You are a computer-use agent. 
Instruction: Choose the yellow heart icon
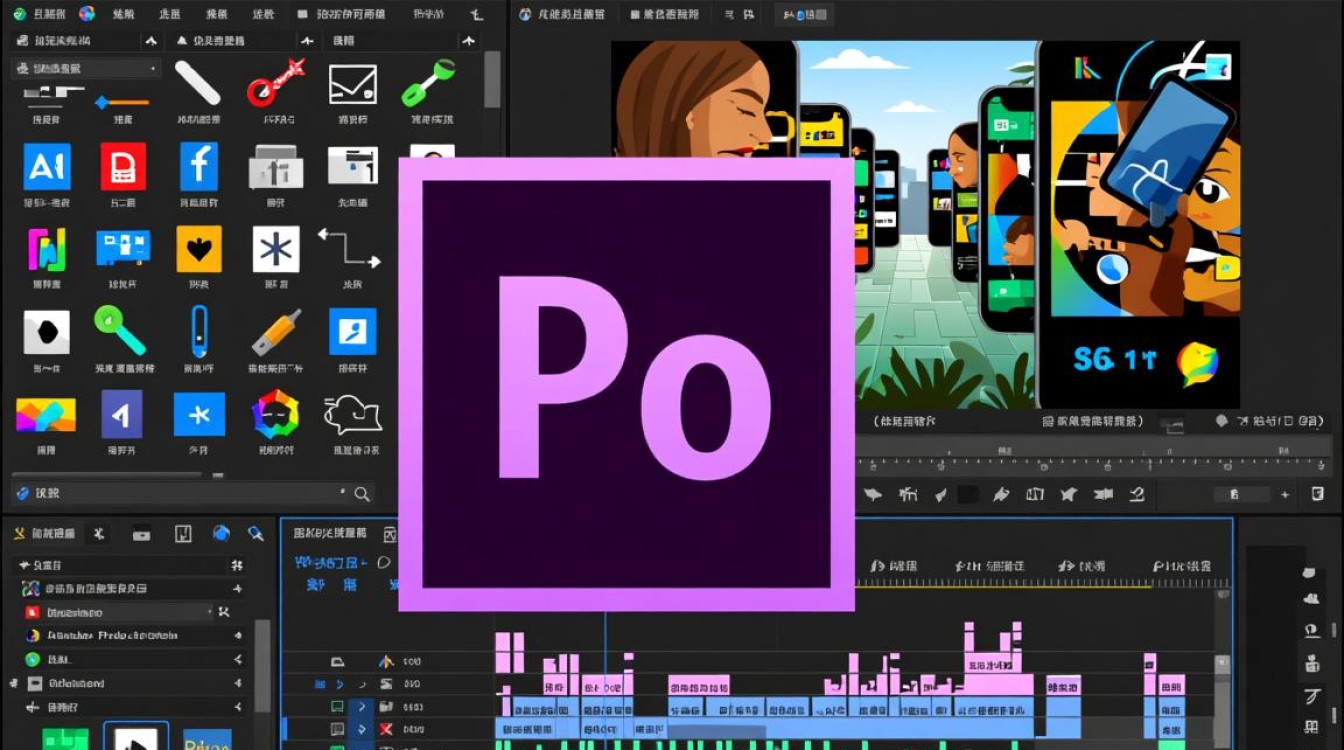tap(199, 249)
